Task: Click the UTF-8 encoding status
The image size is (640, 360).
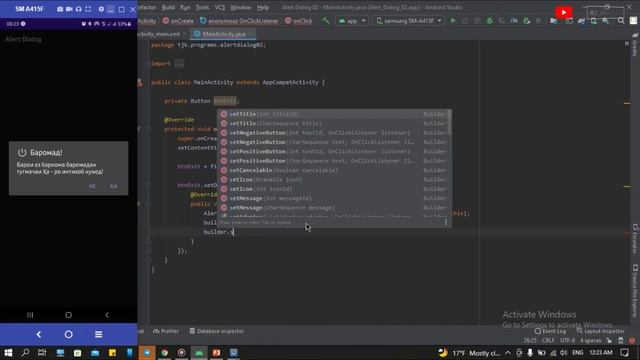Action: click(567, 340)
